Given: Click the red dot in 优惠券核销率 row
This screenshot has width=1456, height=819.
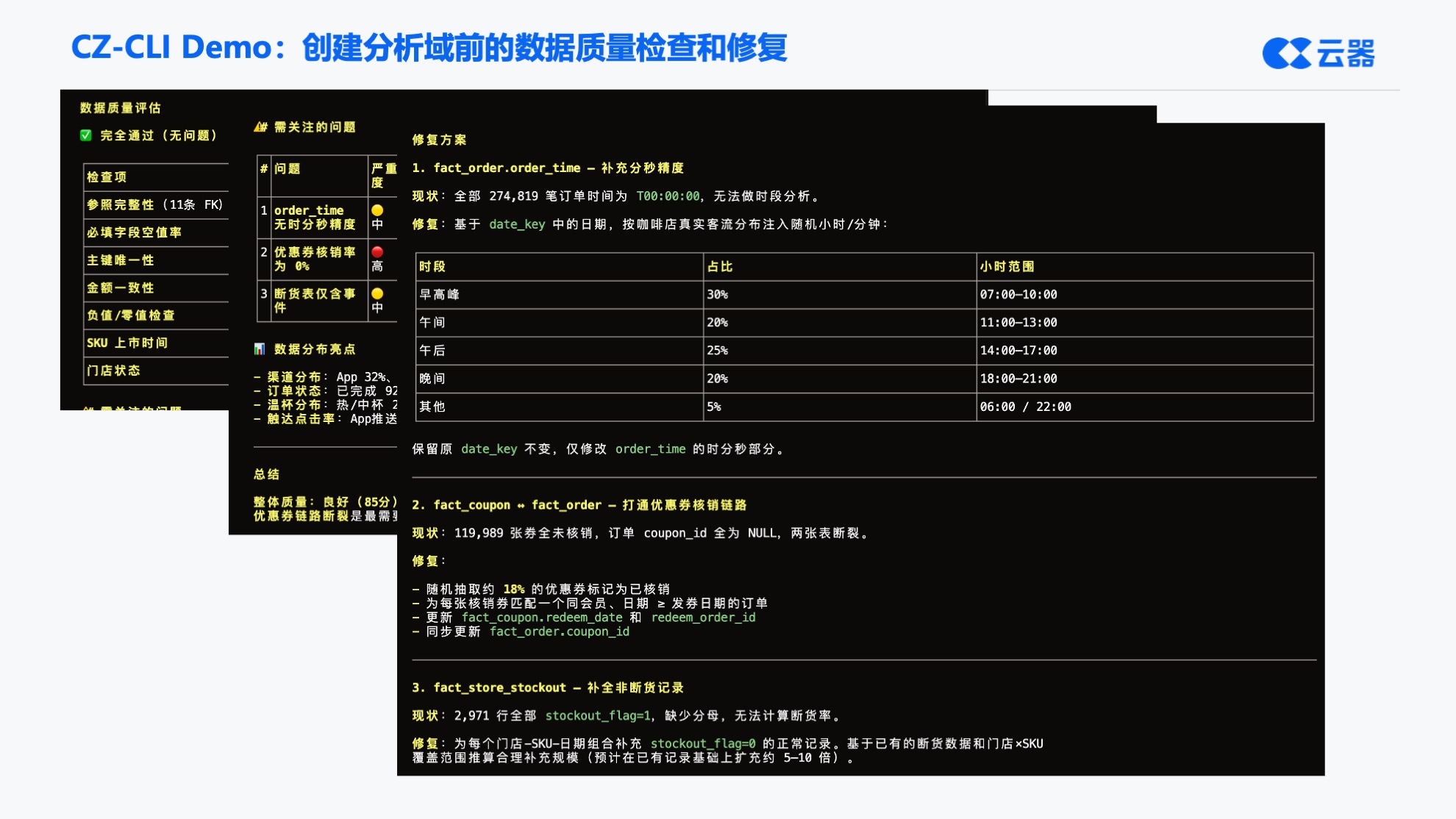Looking at the screenshot, I should [377, 252].
